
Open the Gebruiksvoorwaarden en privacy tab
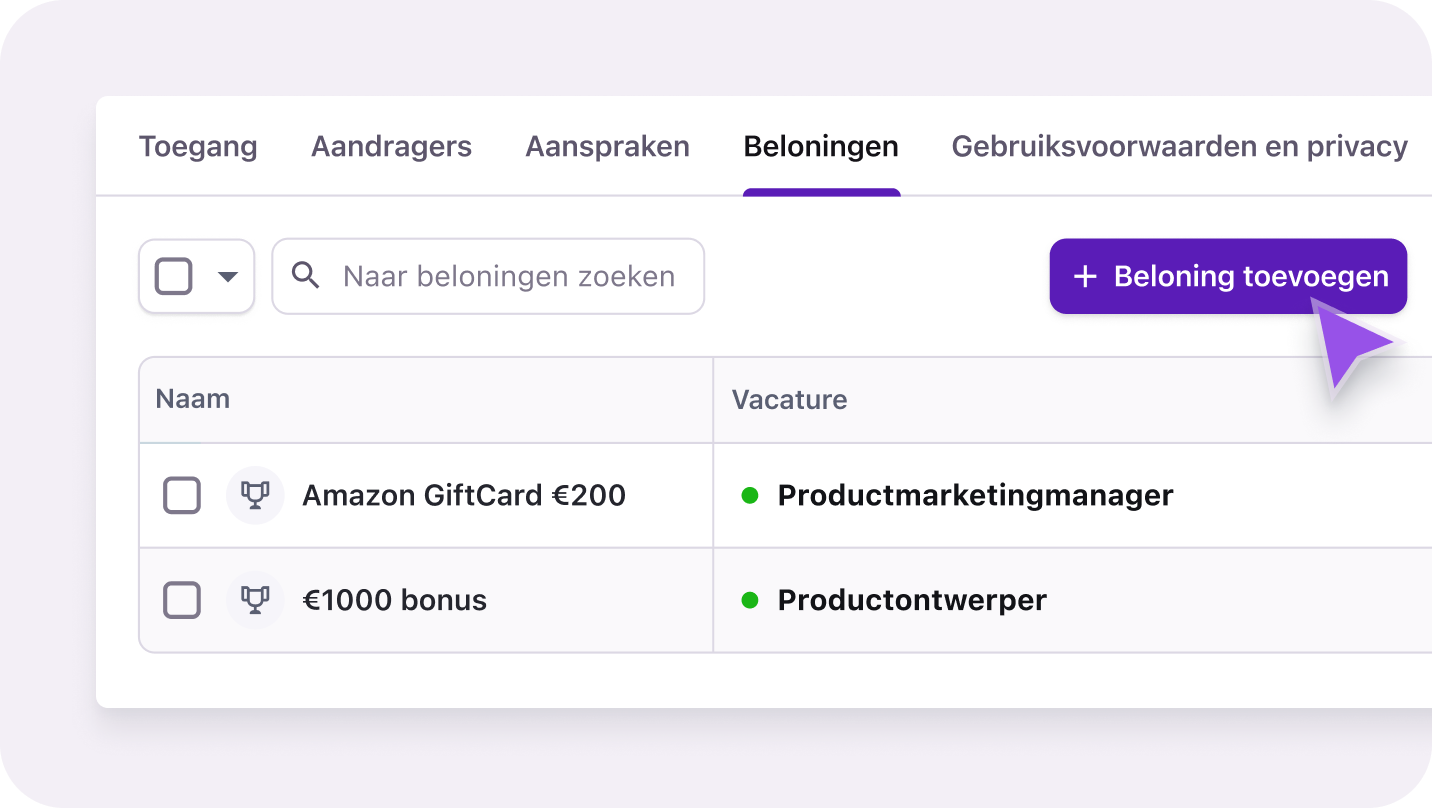click(1179, 146)
